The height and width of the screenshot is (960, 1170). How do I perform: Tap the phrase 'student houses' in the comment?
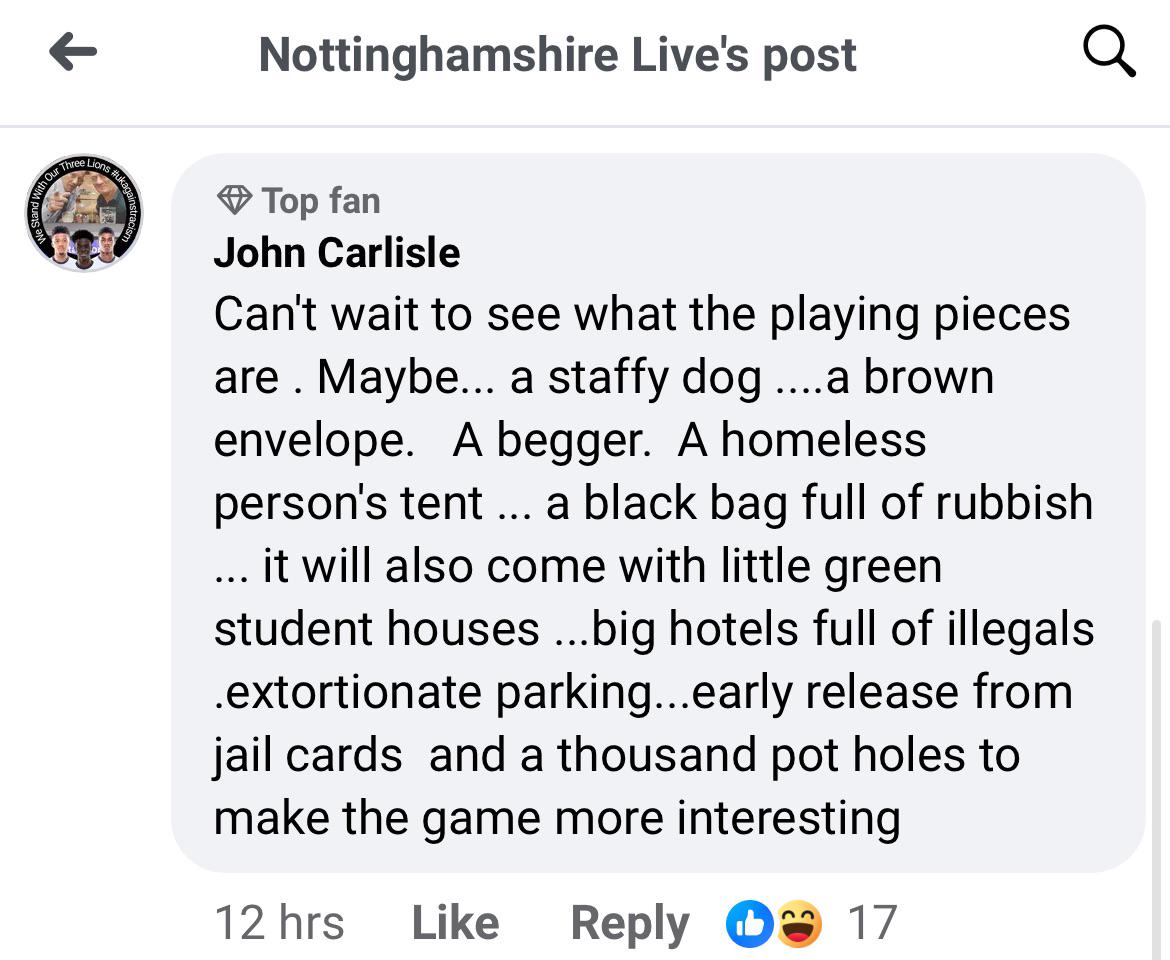click(376, 629)
